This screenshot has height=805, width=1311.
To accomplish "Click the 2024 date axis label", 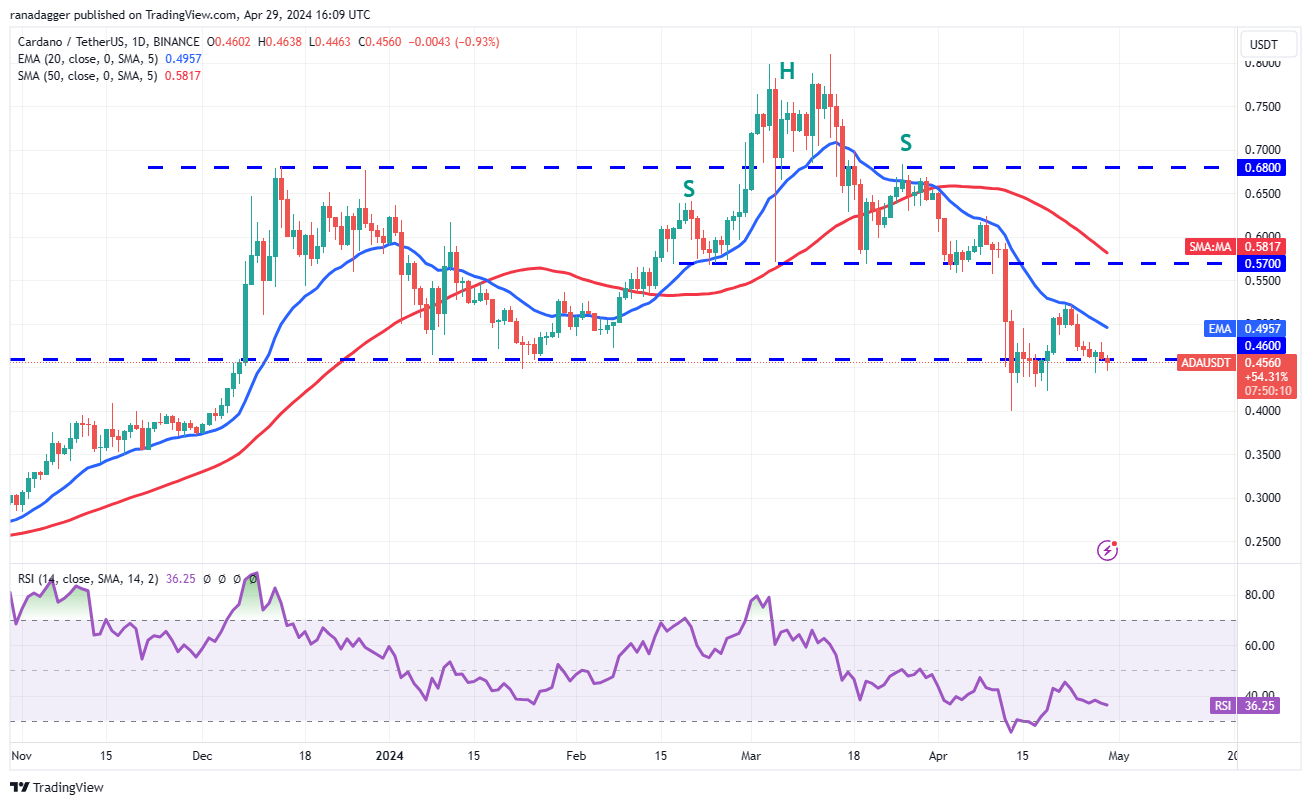I will coord(390,757).
